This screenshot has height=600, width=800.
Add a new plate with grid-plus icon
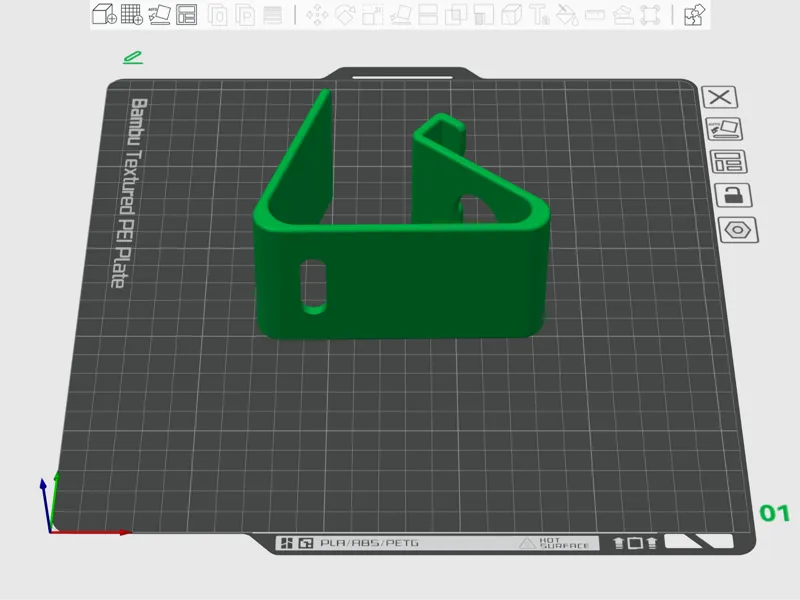point(131,14)
